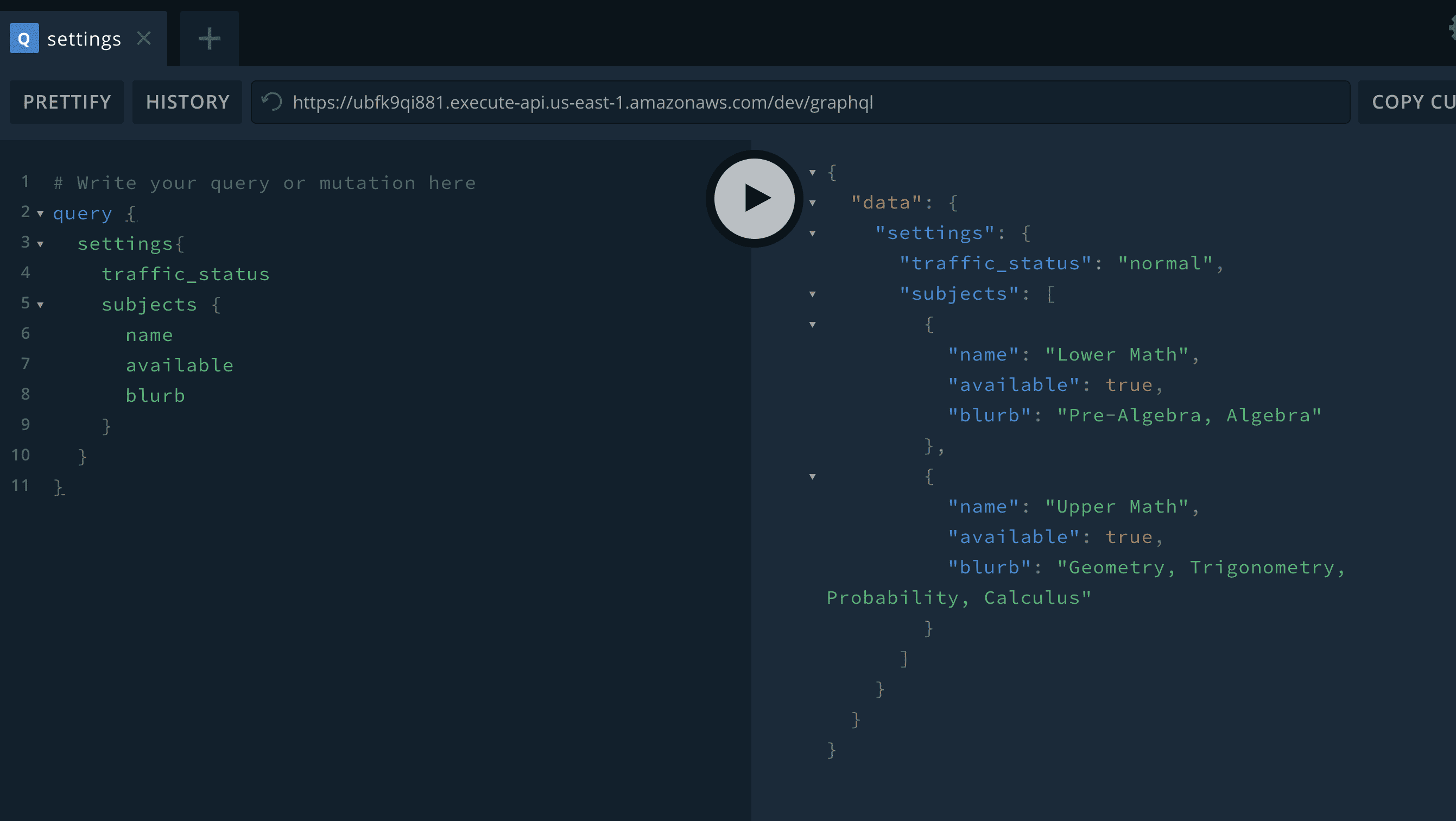Viewport: 1456px width, 821px height.
Task: Fold the "subjects" array in the response
Action: (812, 294)
